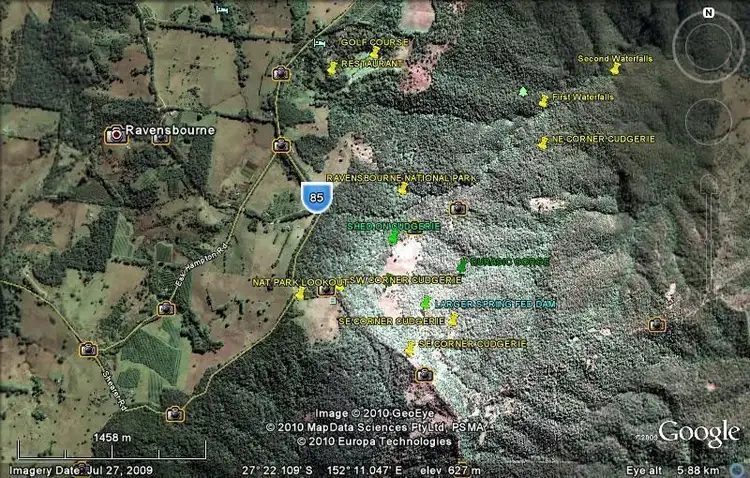This screenshot has height=478, width=750.
Task: Click the blue route 85 highway shield
Action: tap(317, 198)
